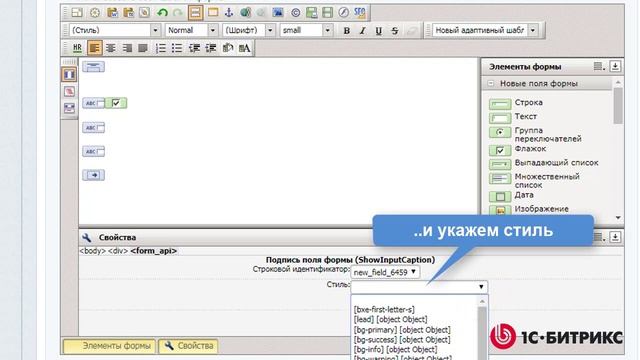Image resolution: width=640 pixels, height=360 pixels.
Task: Toggle align right button
Action: point(127,48)
